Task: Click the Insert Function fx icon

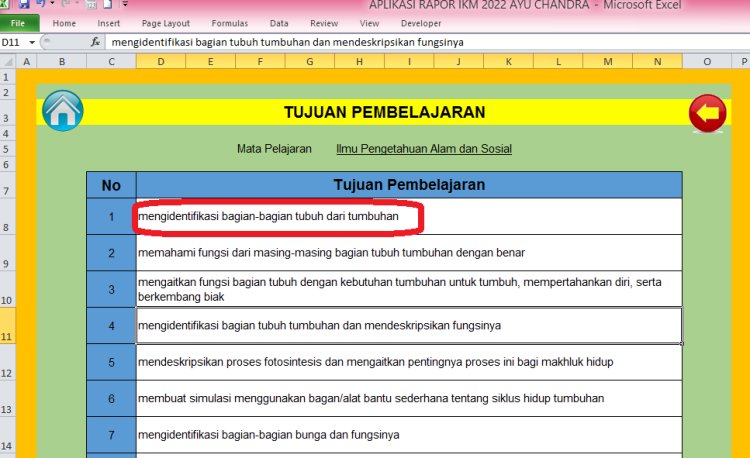Action: 95,43
